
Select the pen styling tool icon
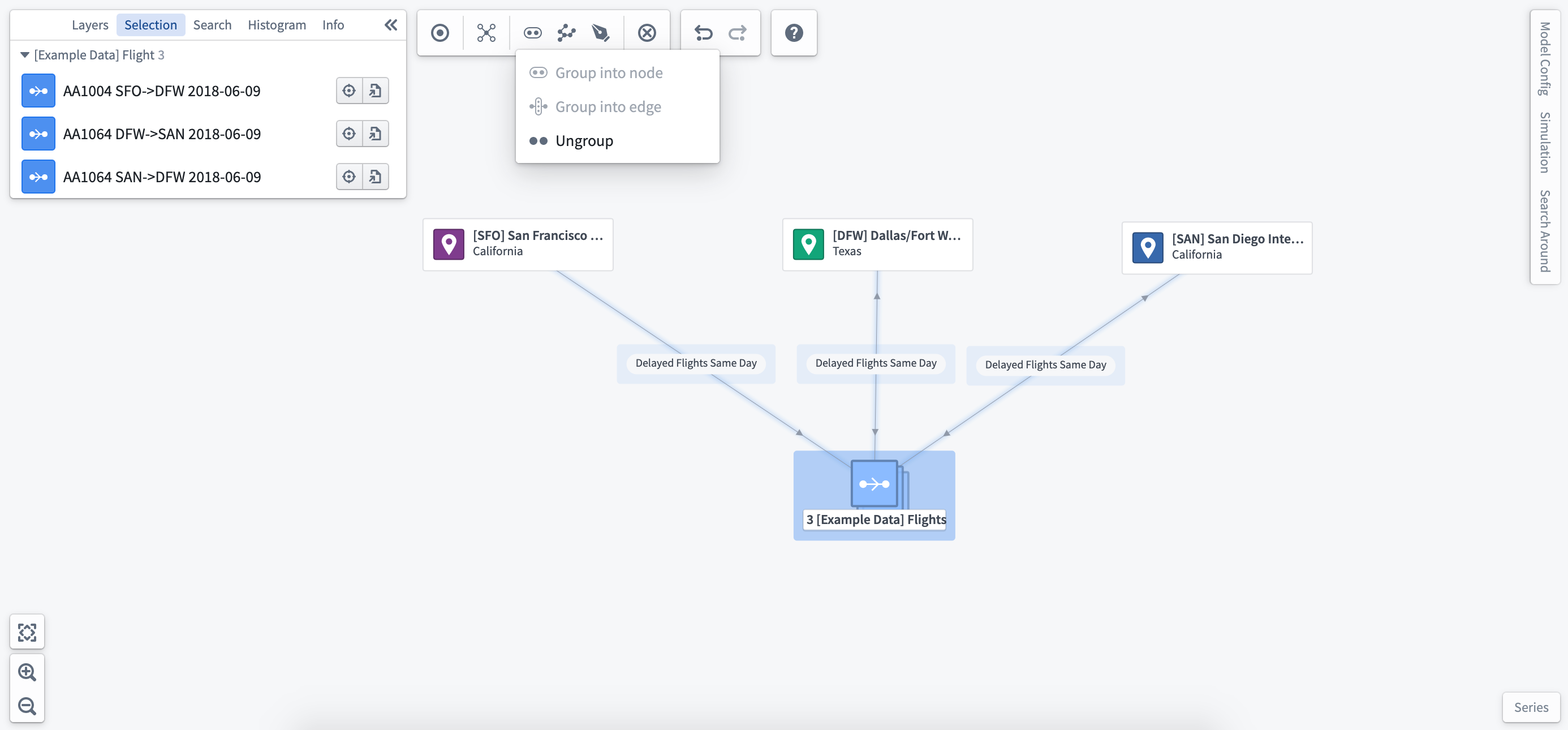600,33
